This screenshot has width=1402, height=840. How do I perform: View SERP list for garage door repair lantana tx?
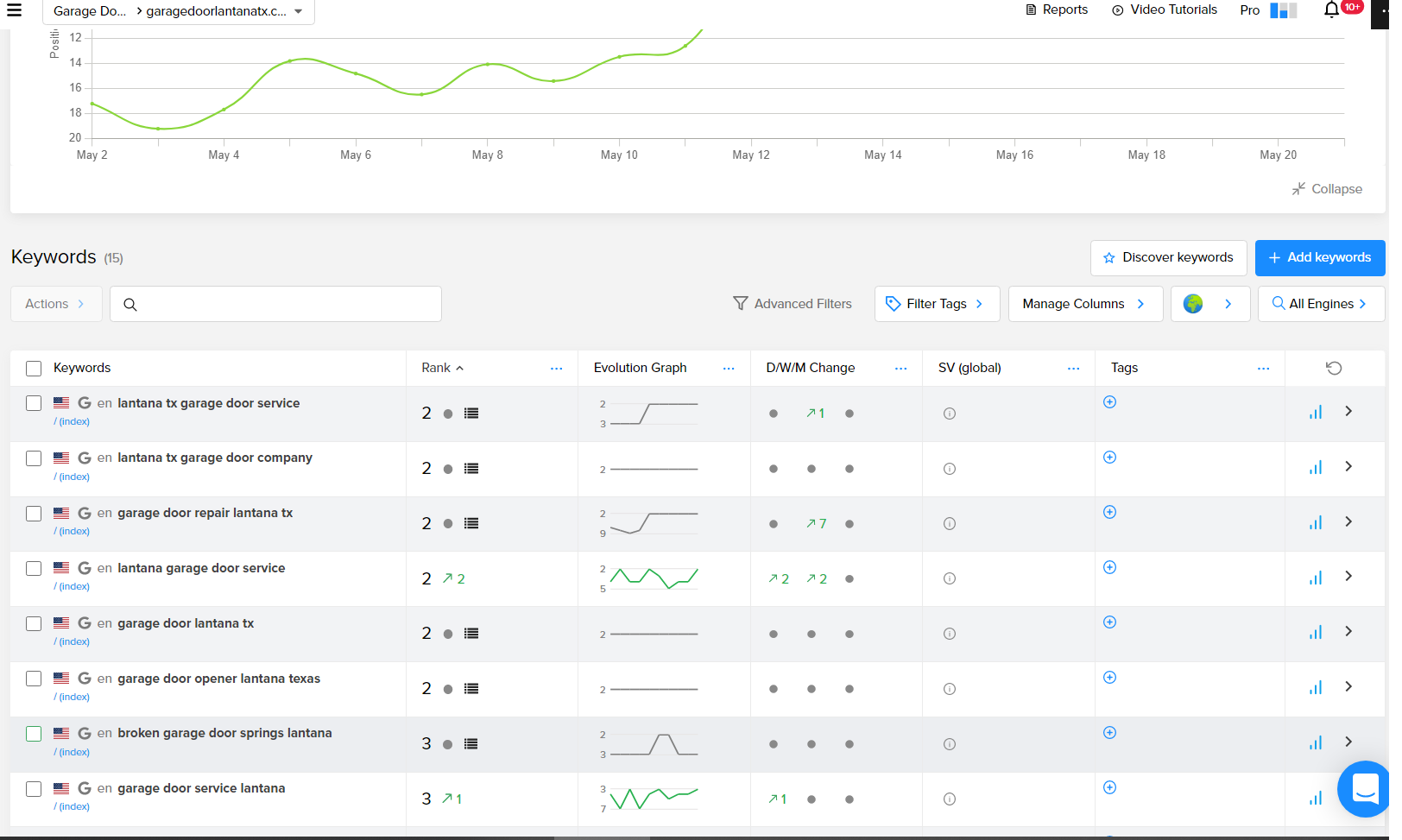[x=471, y=524]
